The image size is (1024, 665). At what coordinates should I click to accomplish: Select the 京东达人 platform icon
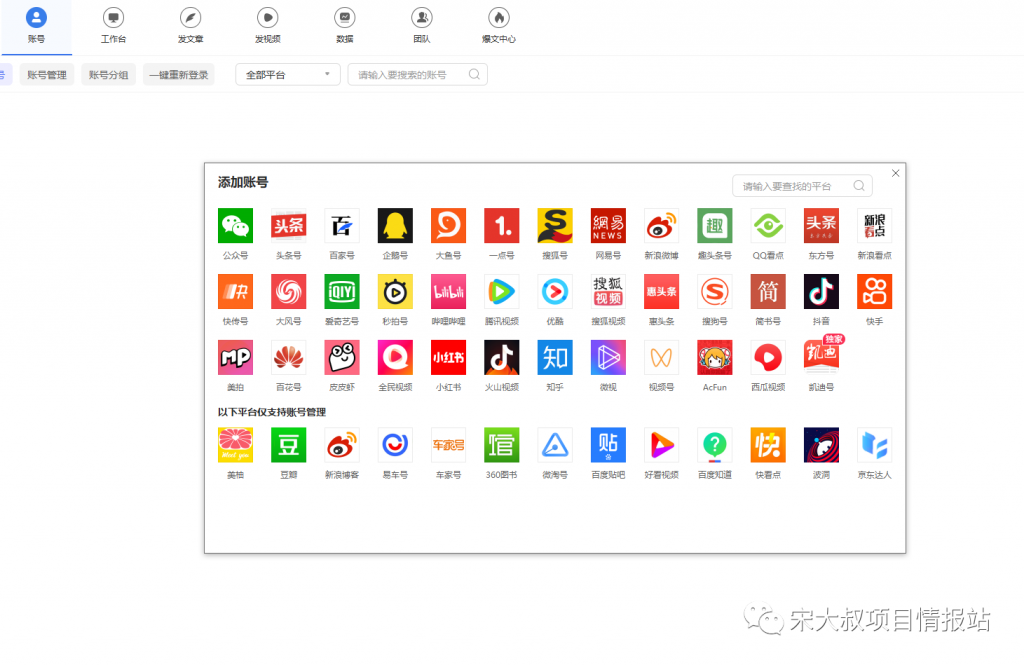point(874,446)
